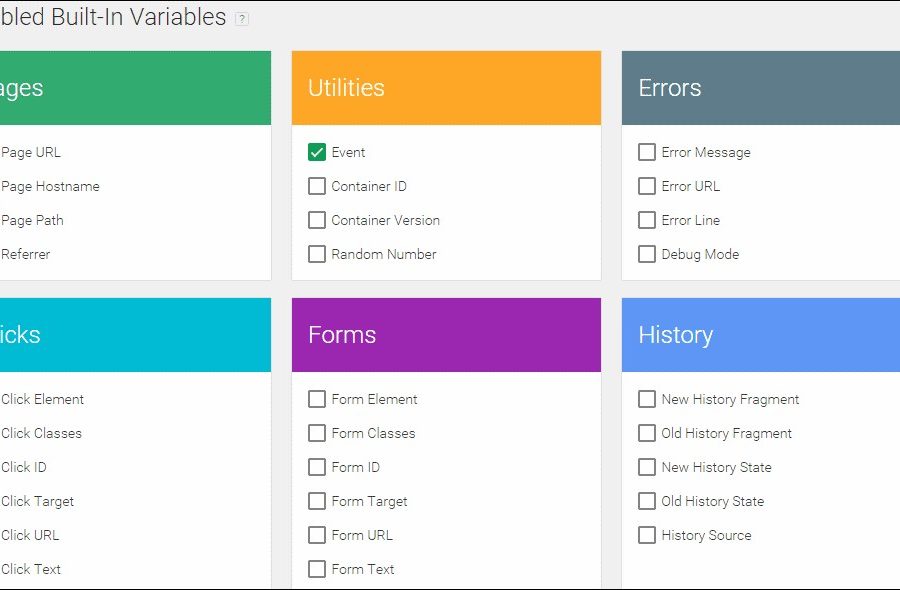Select the Error Line checkbox
The image size is (900, 590).
coord(647,220)
